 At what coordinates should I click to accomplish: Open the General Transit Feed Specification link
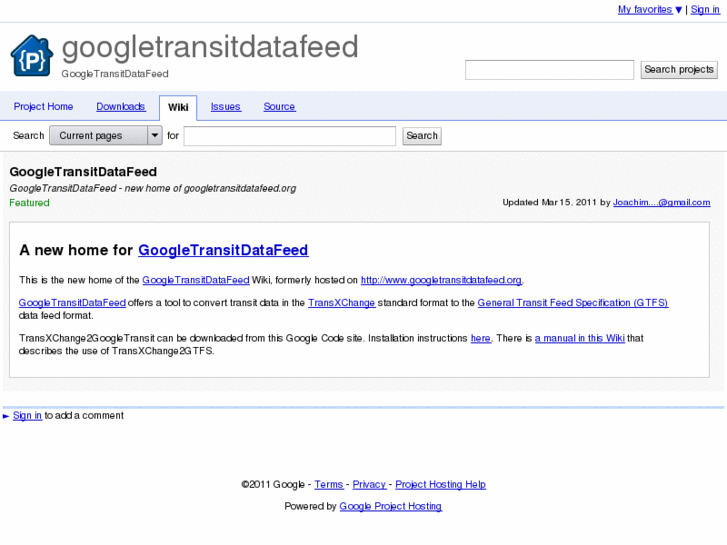click(572, 303)
